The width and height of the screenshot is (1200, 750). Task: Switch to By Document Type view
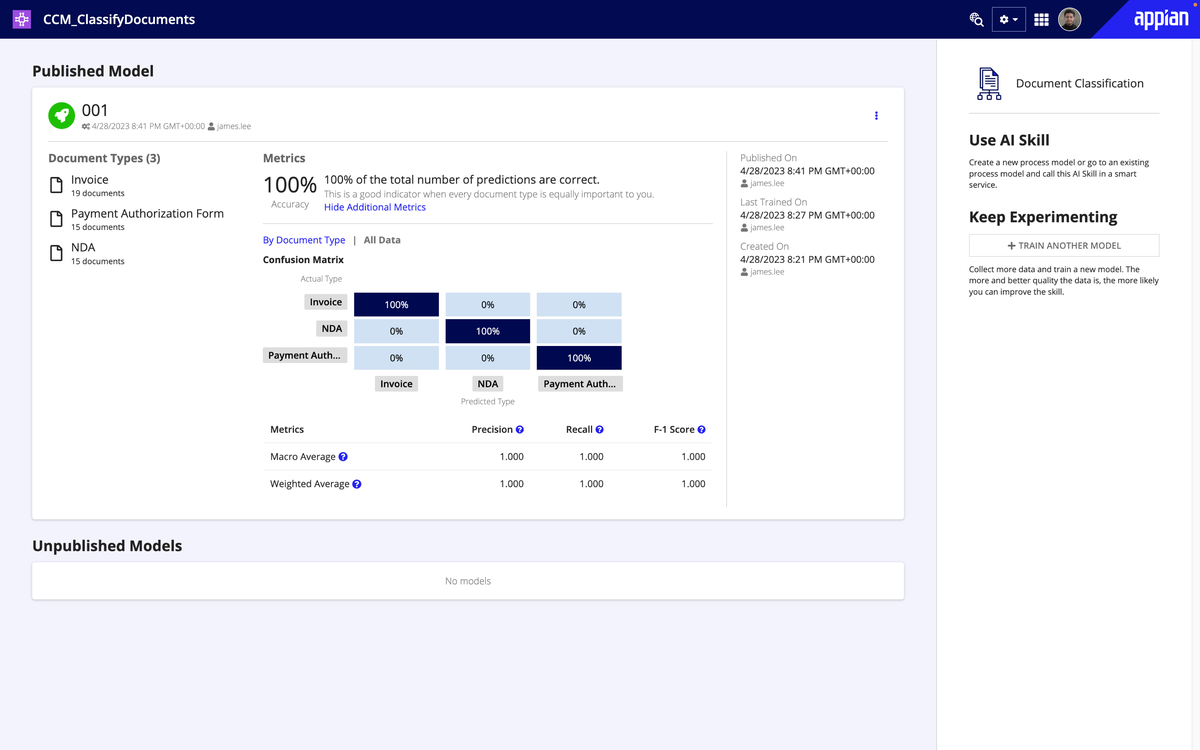click(x=304, y=240)
